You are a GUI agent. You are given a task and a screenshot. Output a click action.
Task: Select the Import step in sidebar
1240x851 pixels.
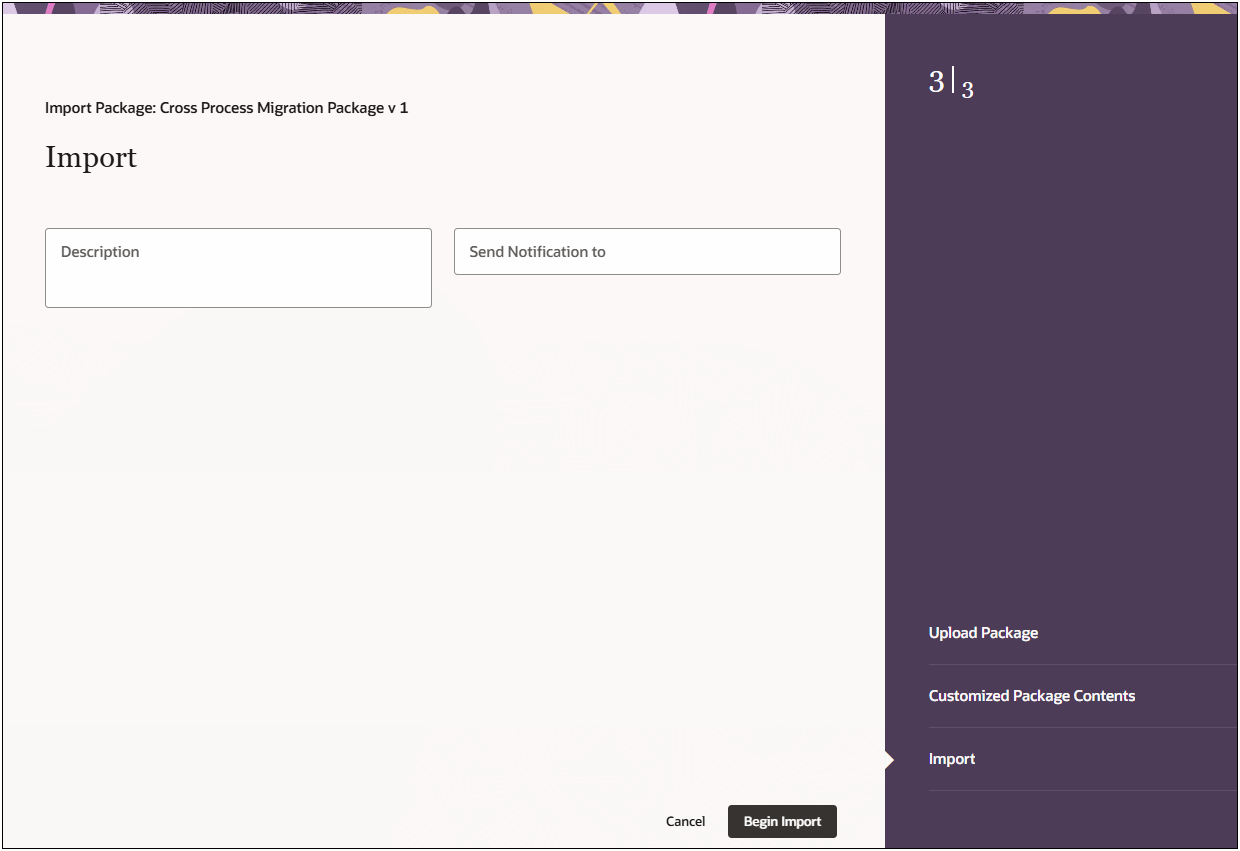pyautogui.click(x=952, y=759)
